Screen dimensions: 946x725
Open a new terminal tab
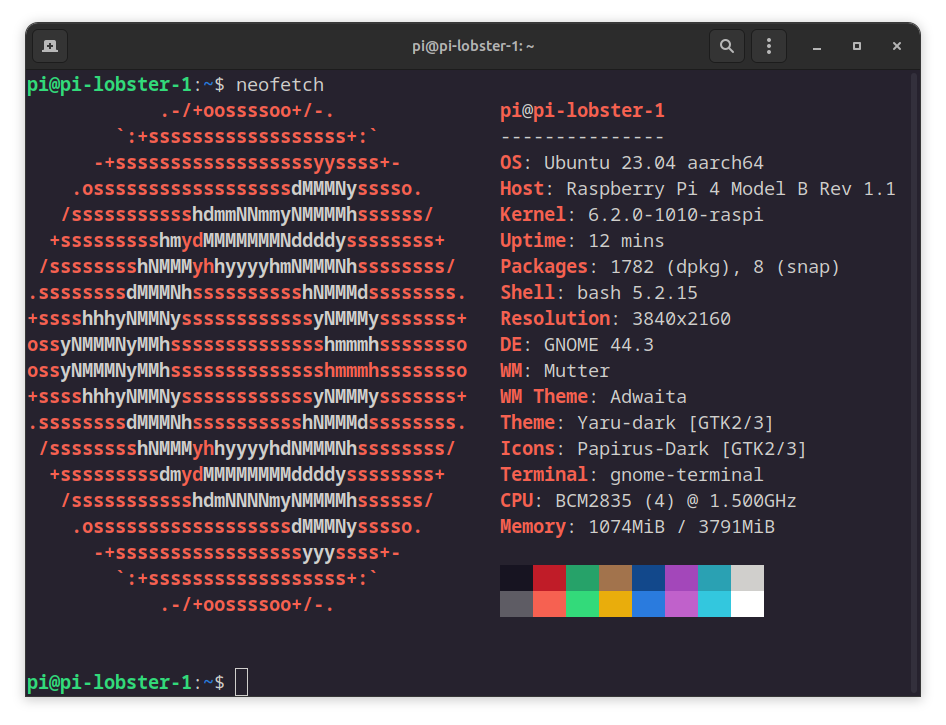point(50,46)
